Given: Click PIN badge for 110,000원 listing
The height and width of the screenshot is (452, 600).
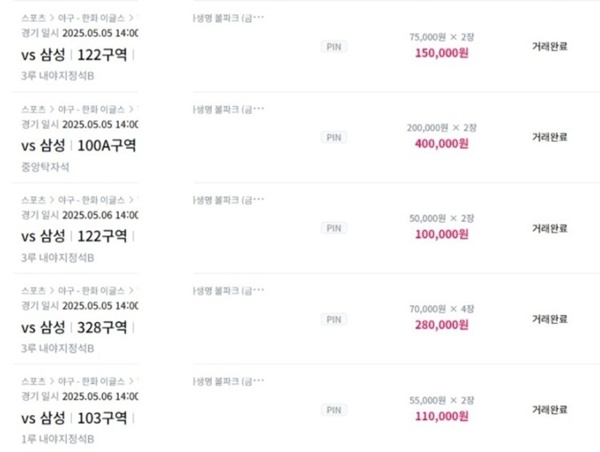Looking at the screenshot, I should [x=334, y=410].
